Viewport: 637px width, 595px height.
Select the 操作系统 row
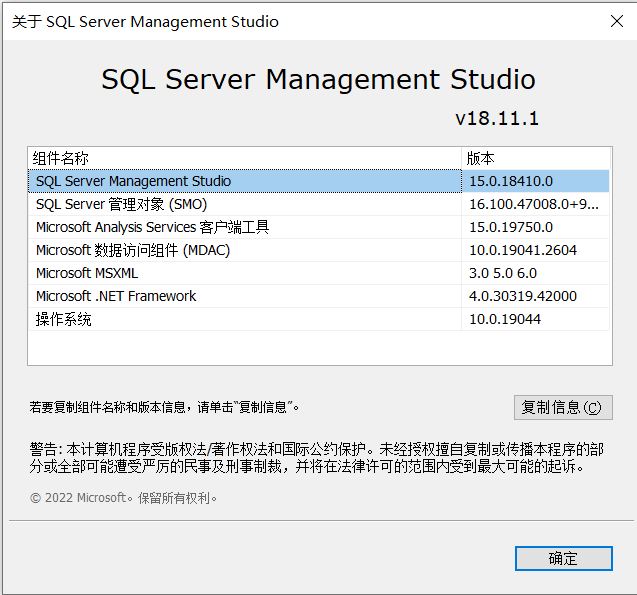[64, 319]
